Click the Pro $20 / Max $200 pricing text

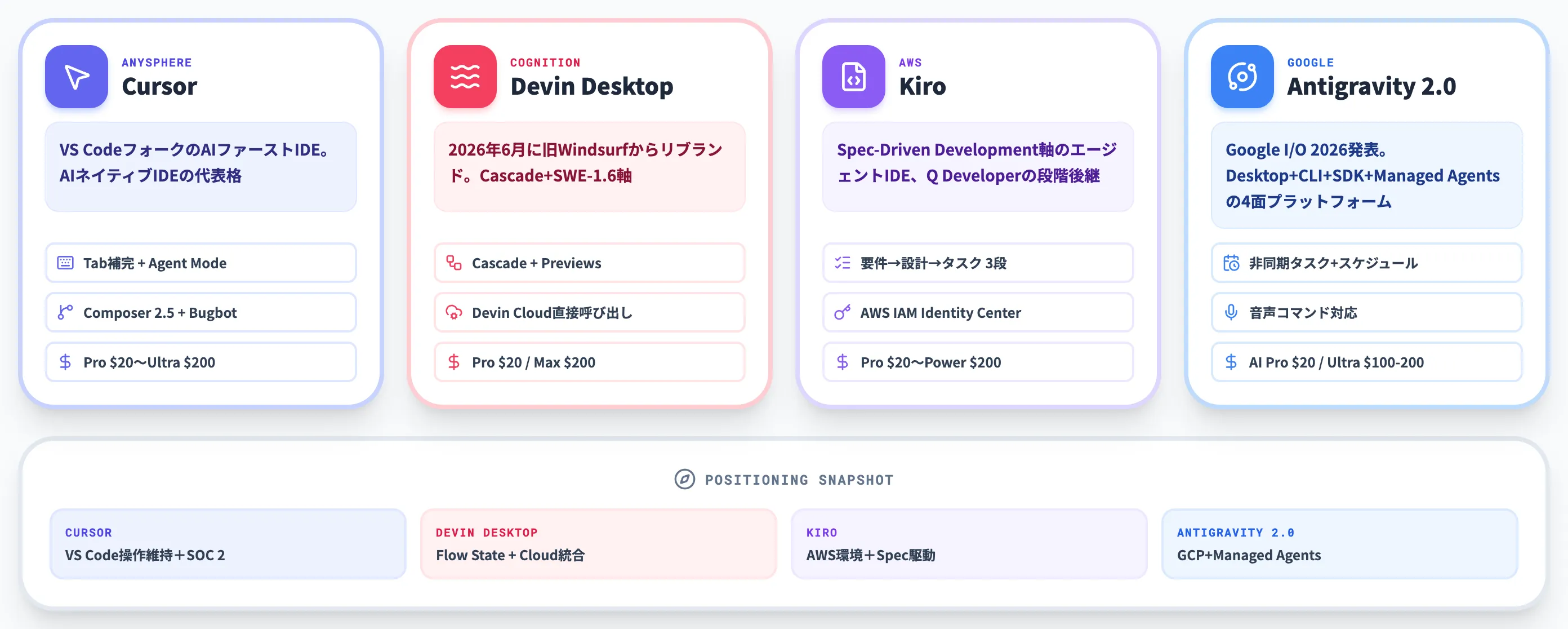pos(533,362)
